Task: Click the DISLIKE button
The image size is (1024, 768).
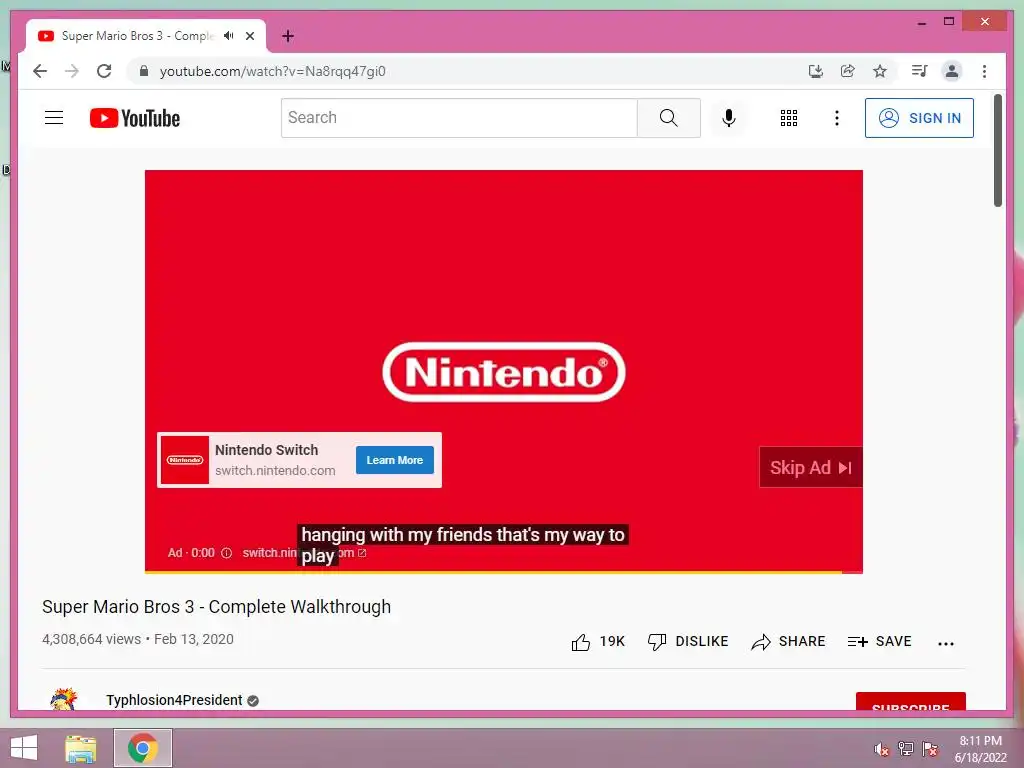Action: [688, 642]
